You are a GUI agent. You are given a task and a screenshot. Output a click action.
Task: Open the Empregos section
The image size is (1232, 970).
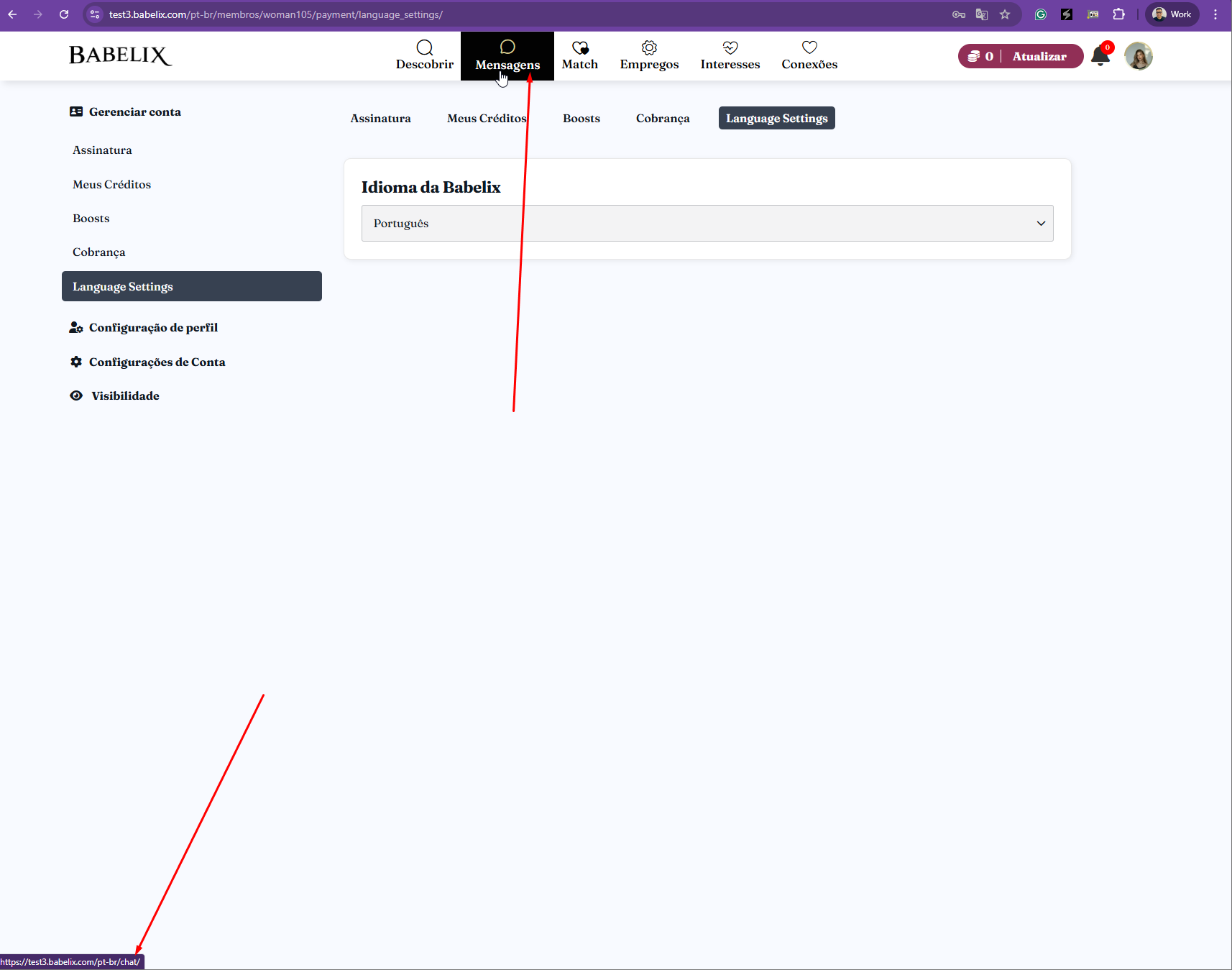pyautogui.click(x=649, y=56)
